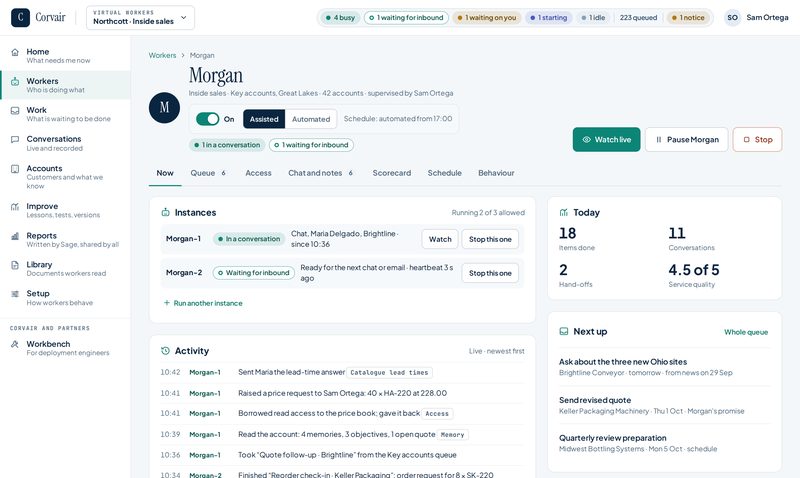Open the Whole queue link
Screen dimensions: 800x478
(x=746, y=332)
